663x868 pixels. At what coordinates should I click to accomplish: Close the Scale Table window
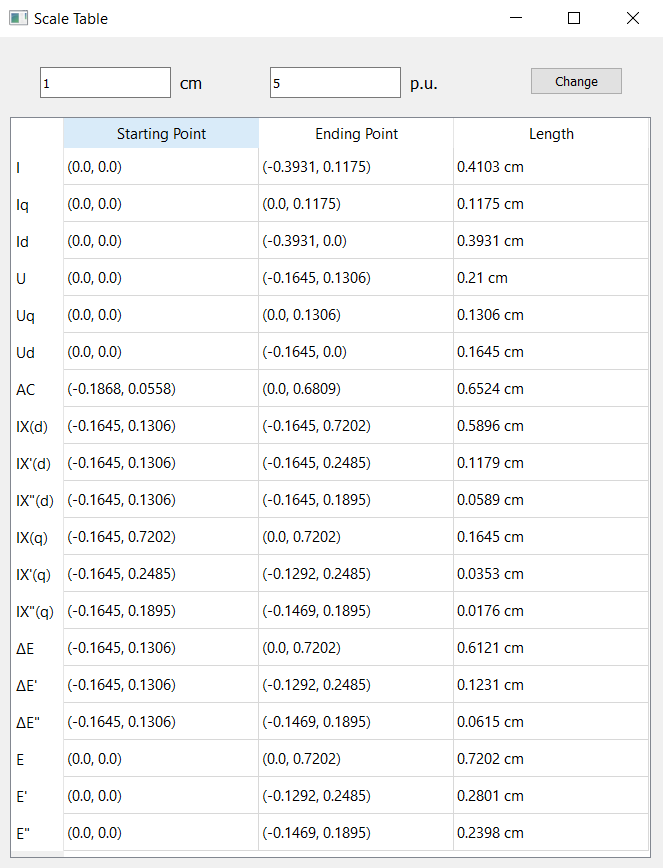[633, 18]
